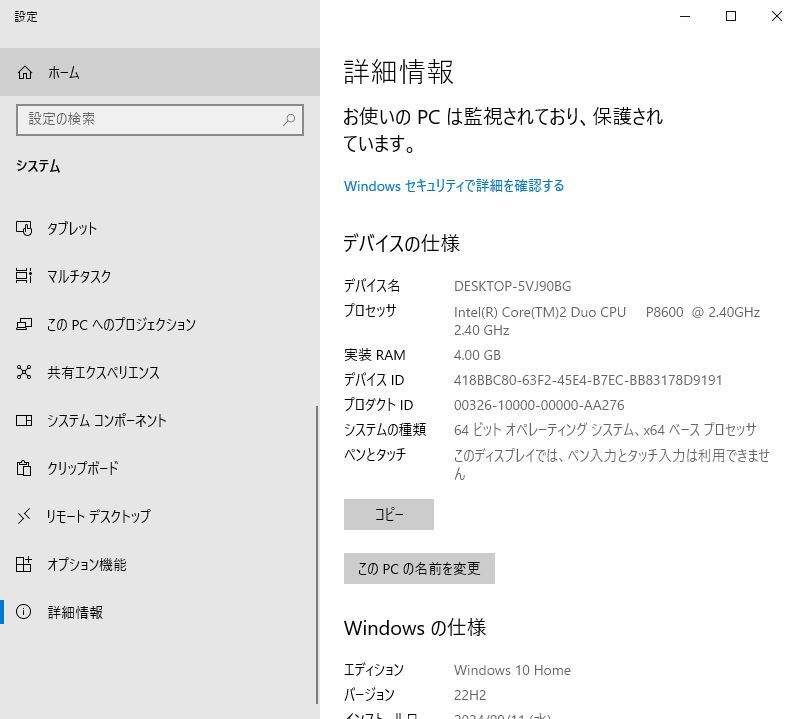The image size is (800, 719).
Task: Close the 設定 window
Action: 777,16
